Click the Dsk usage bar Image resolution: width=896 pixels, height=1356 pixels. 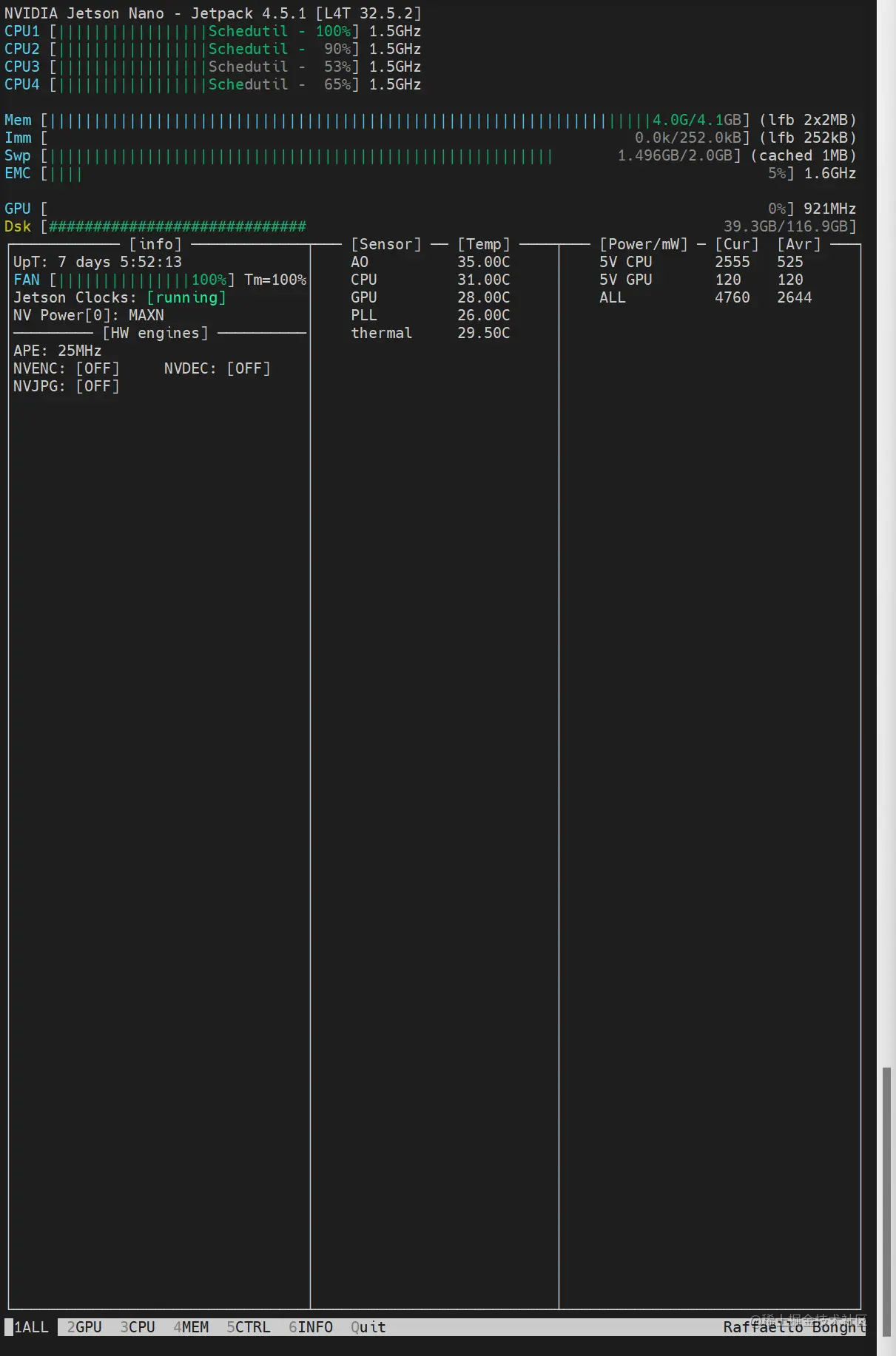[x=448, y=226]
